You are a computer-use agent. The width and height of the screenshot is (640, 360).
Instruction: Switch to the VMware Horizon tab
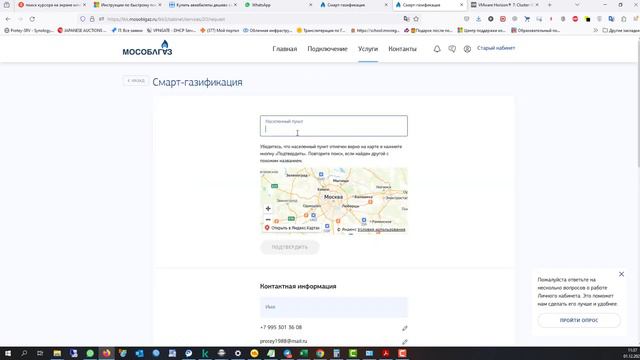tap(504, 5)
